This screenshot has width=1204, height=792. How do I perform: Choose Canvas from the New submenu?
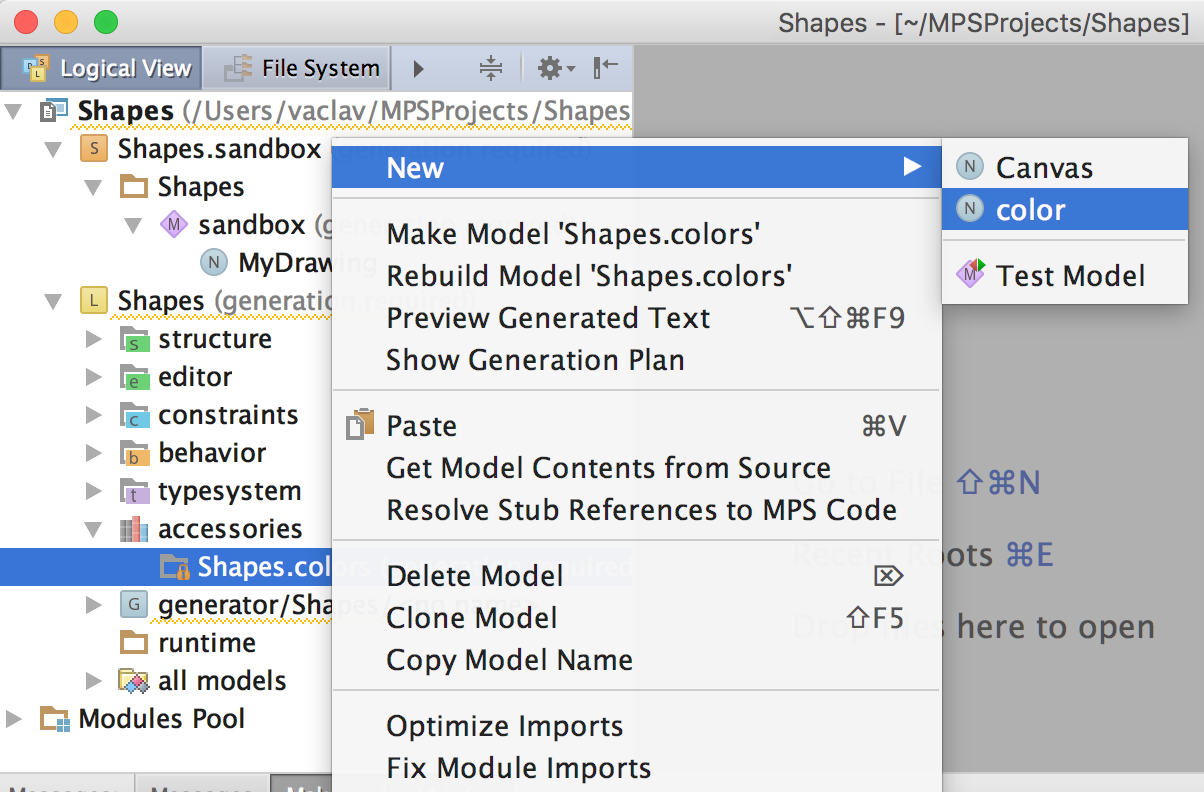pos(1043,168)
